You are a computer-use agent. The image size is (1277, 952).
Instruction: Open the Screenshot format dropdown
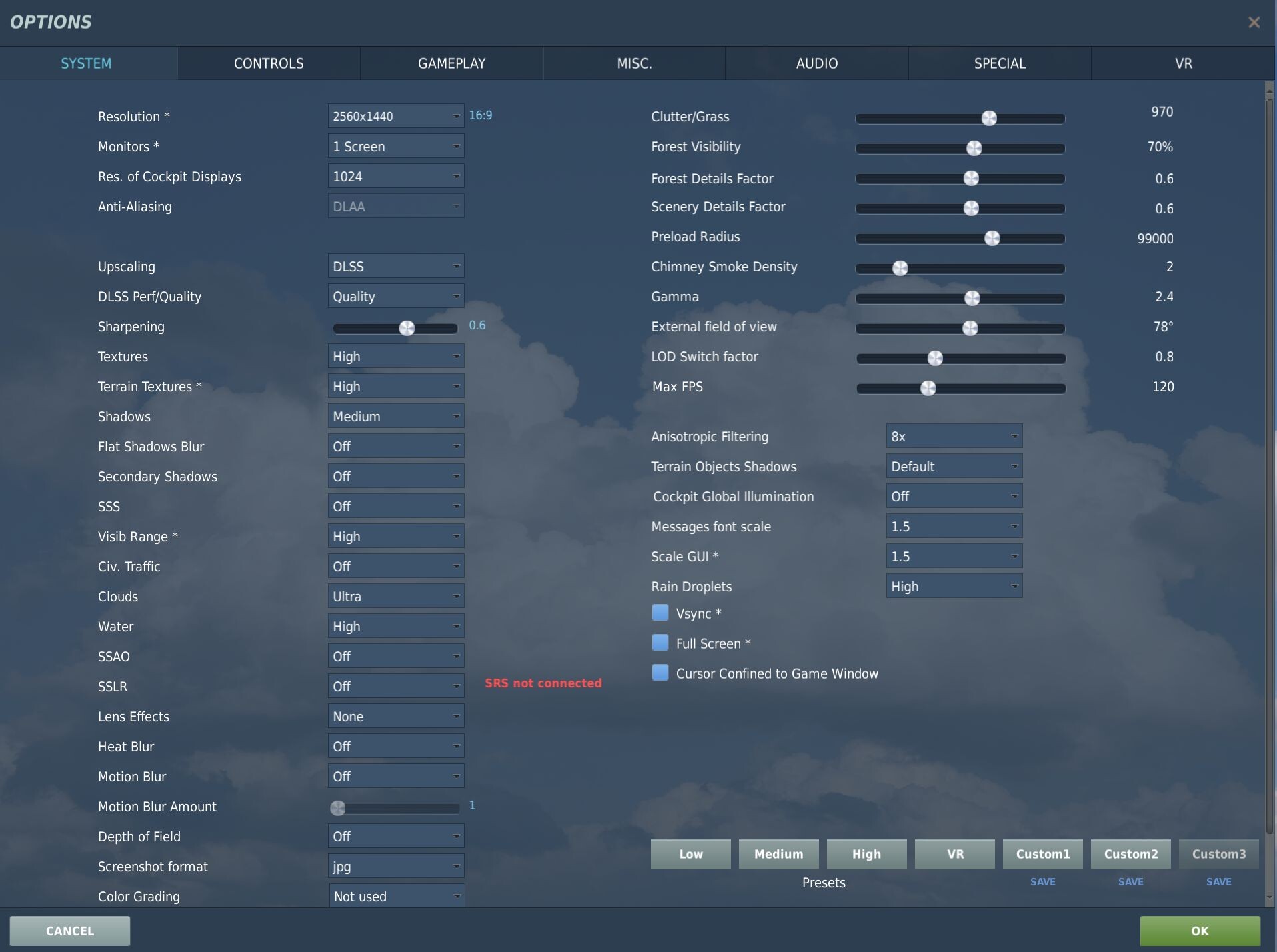(x=396, y=866)
